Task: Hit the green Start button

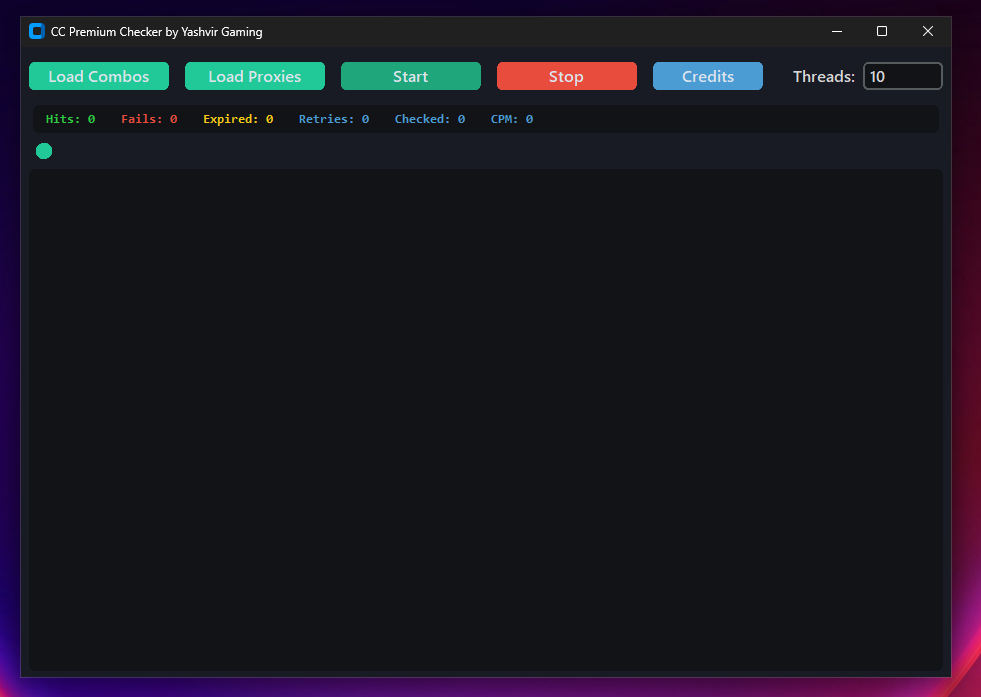Action: (410, 76)
